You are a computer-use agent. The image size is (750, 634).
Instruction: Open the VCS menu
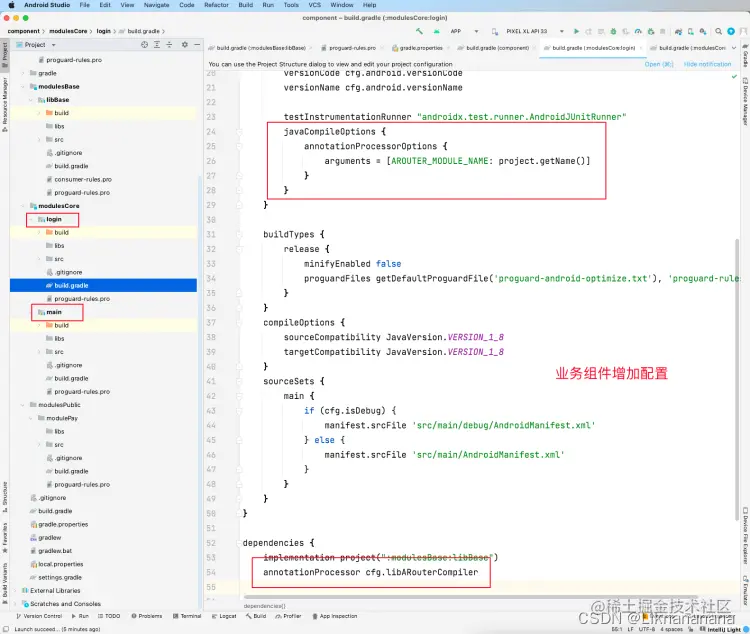[x=315, y=5]
